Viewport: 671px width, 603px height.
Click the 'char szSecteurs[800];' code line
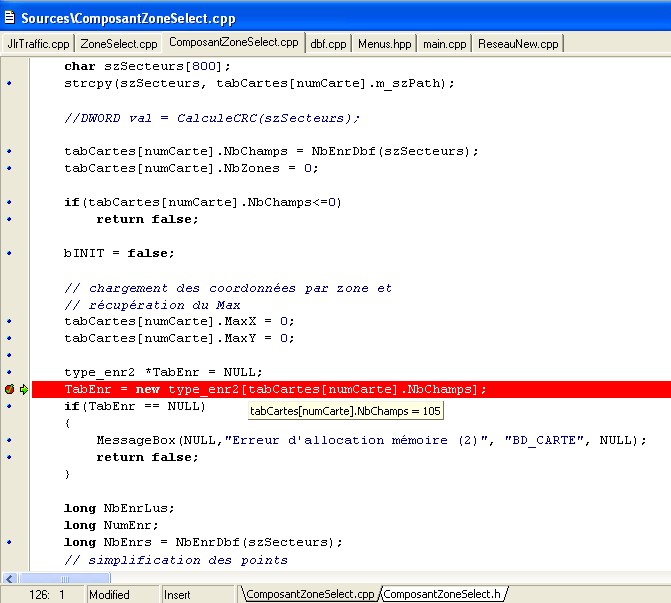pos(147,66)
